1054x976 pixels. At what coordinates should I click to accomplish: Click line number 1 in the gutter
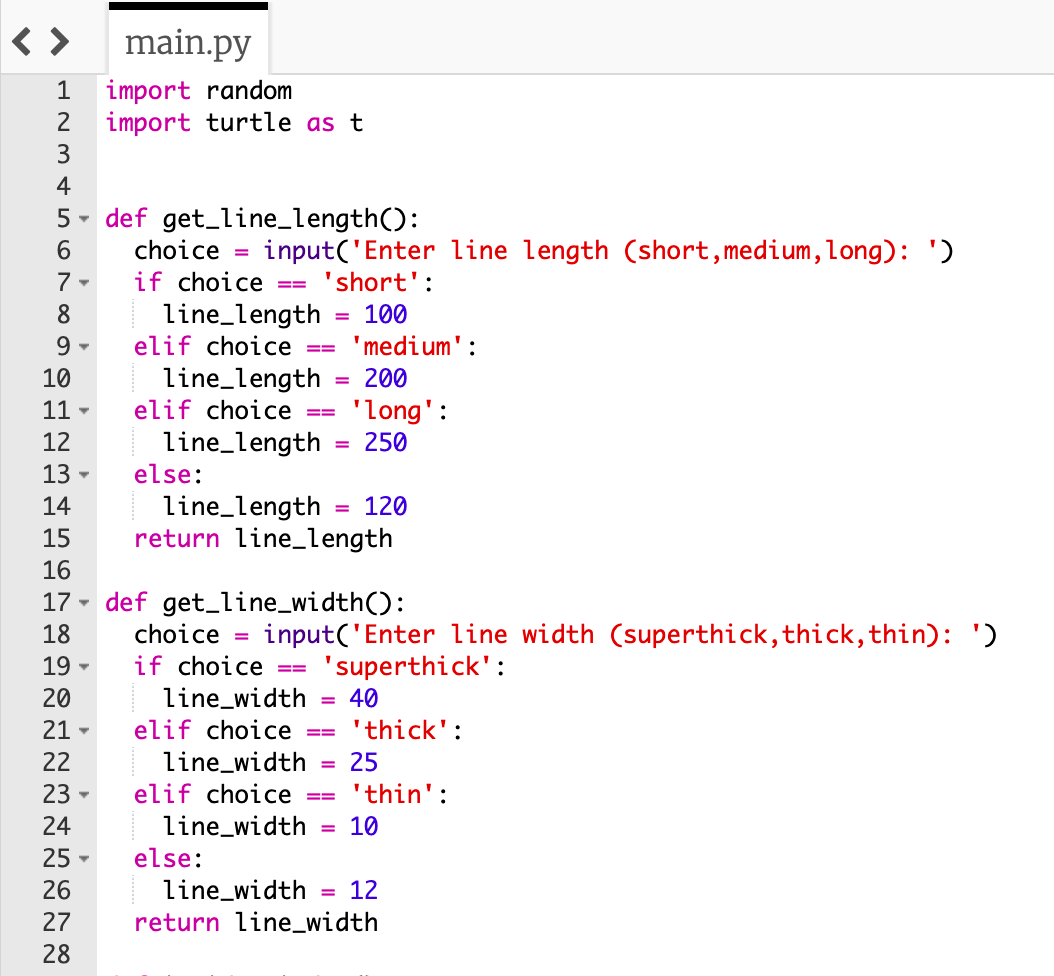coord(63,90)
